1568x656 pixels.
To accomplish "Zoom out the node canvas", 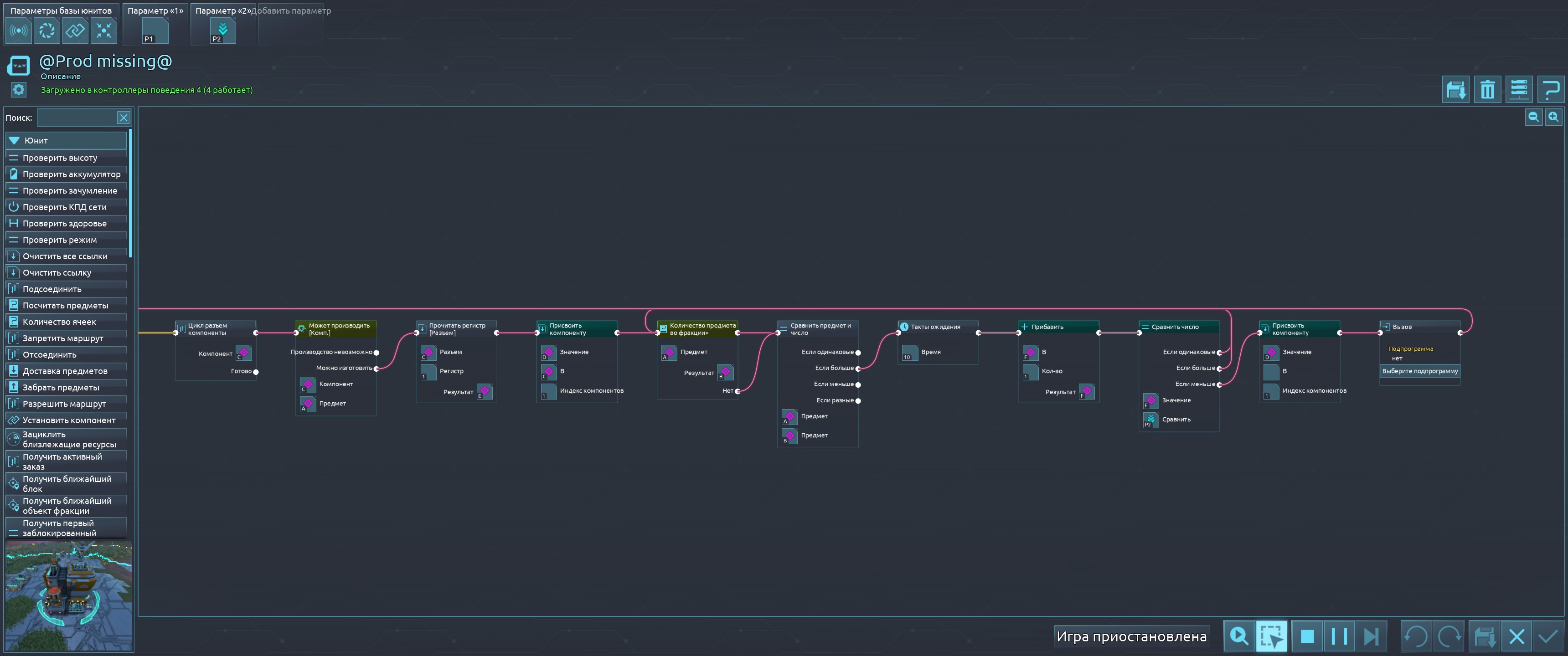I will 1533,117.
